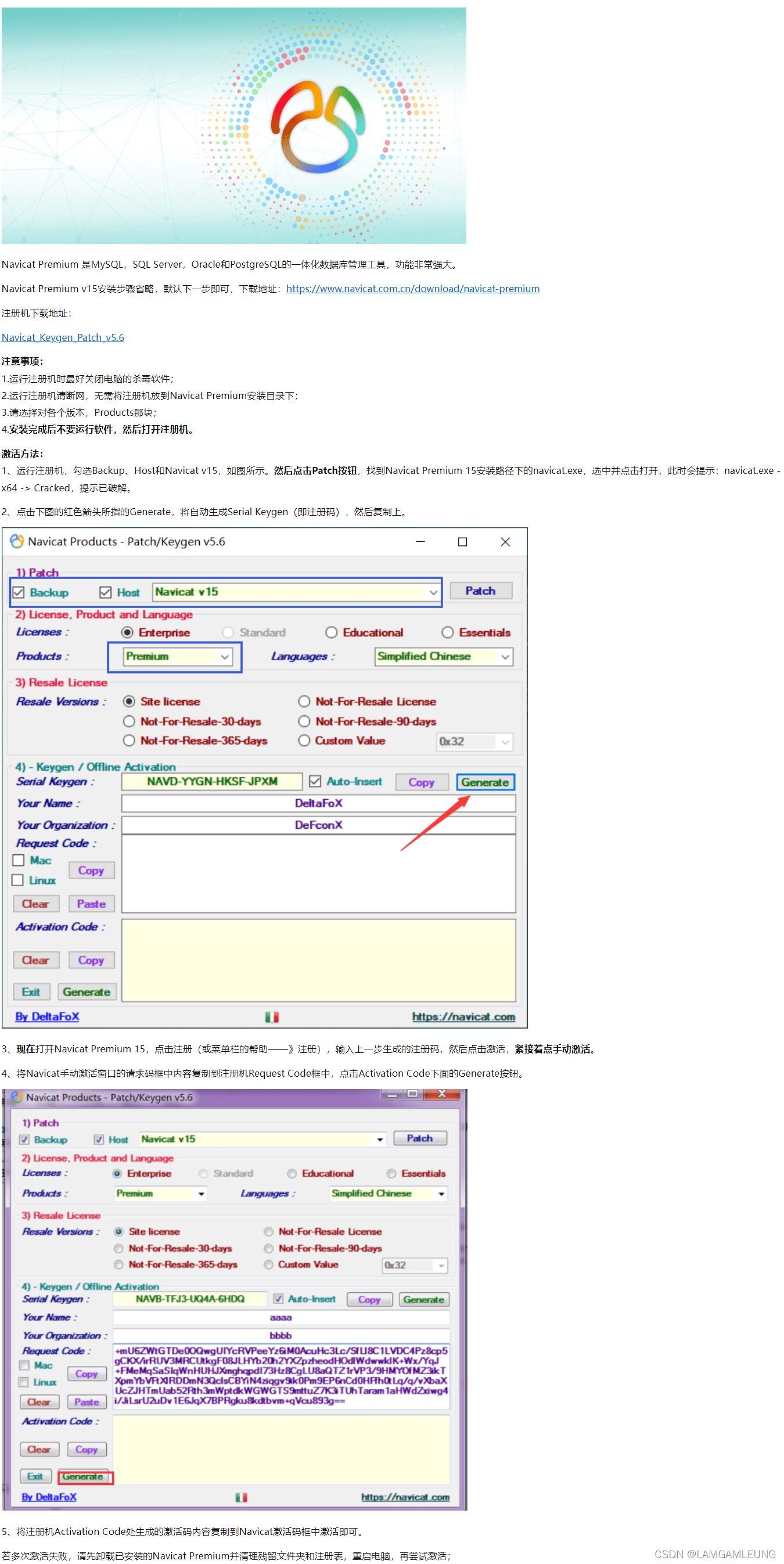The height and width of the screenshot is (1564, 784).
Task: Select Educational license in first keygen screenshot
Action: point(332,632)
